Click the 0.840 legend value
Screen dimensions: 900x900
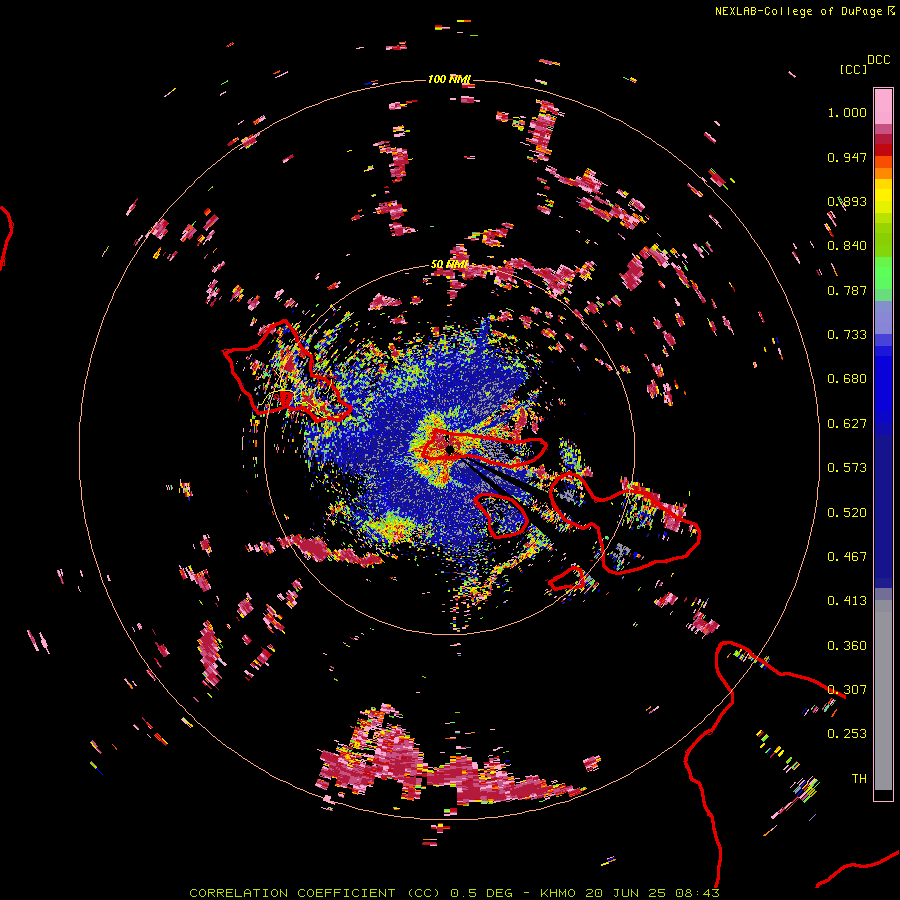point(847,246)
